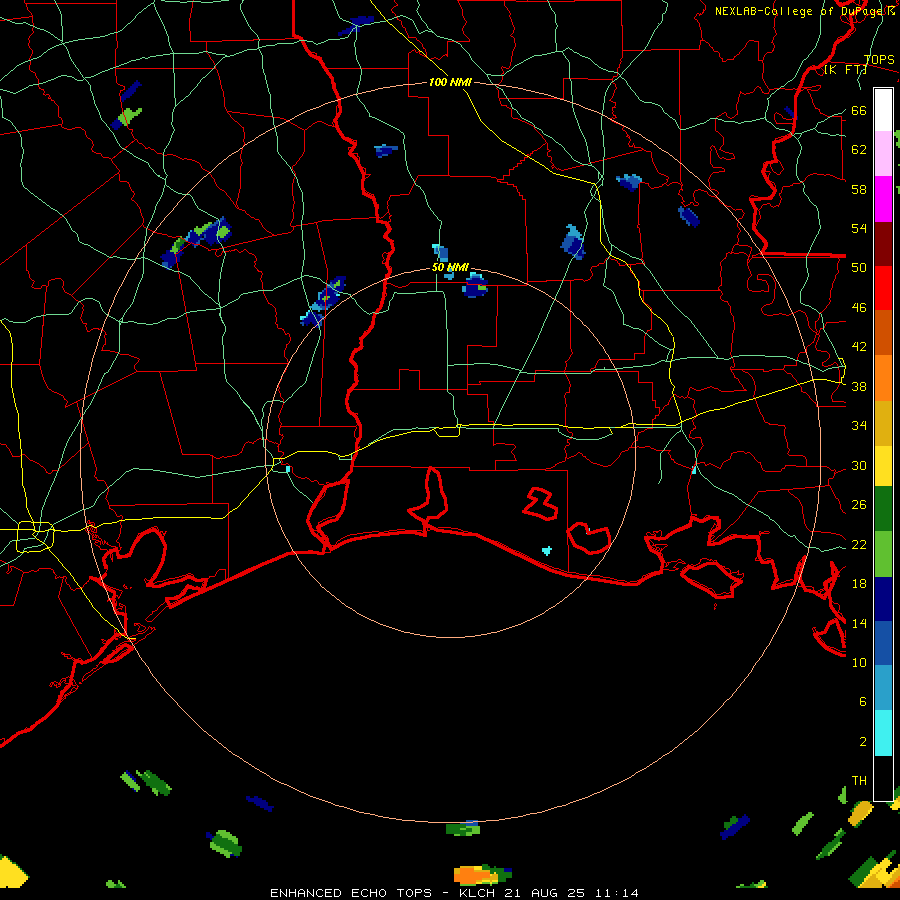Screen dimensions: 900x900
Task: Click the legend value '18'
Action: pyautogui.click(x=859, y=584)
